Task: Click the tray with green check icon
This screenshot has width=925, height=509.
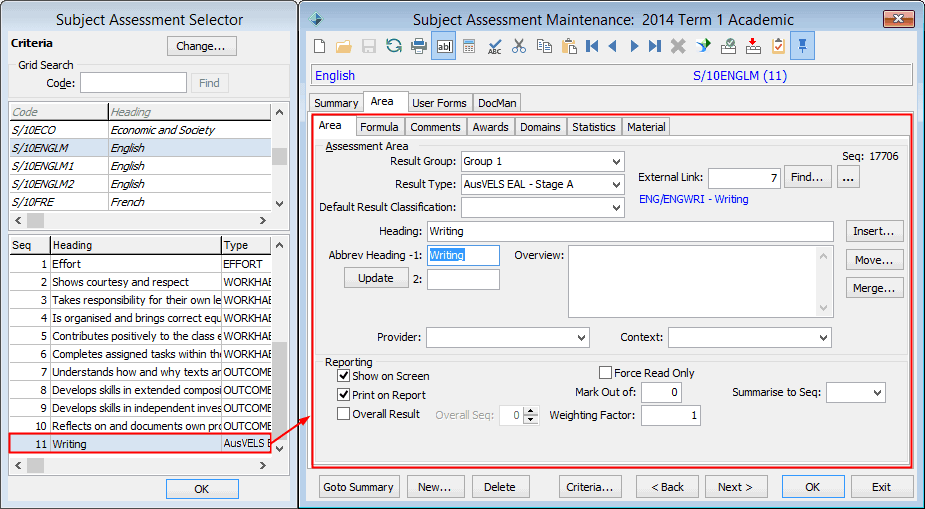Action: (x=729, y=46)
